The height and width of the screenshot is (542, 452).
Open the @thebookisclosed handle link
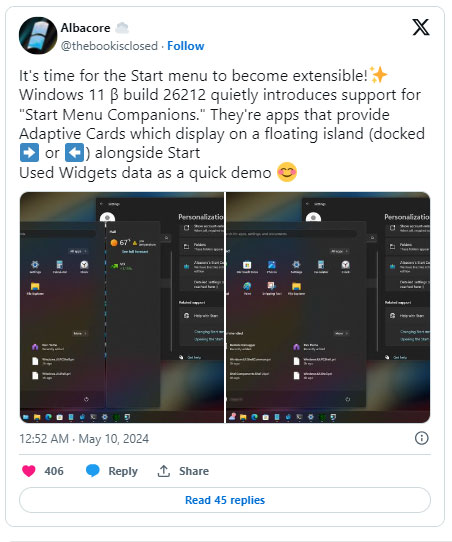pyautogui.click(x=109, y=46)
